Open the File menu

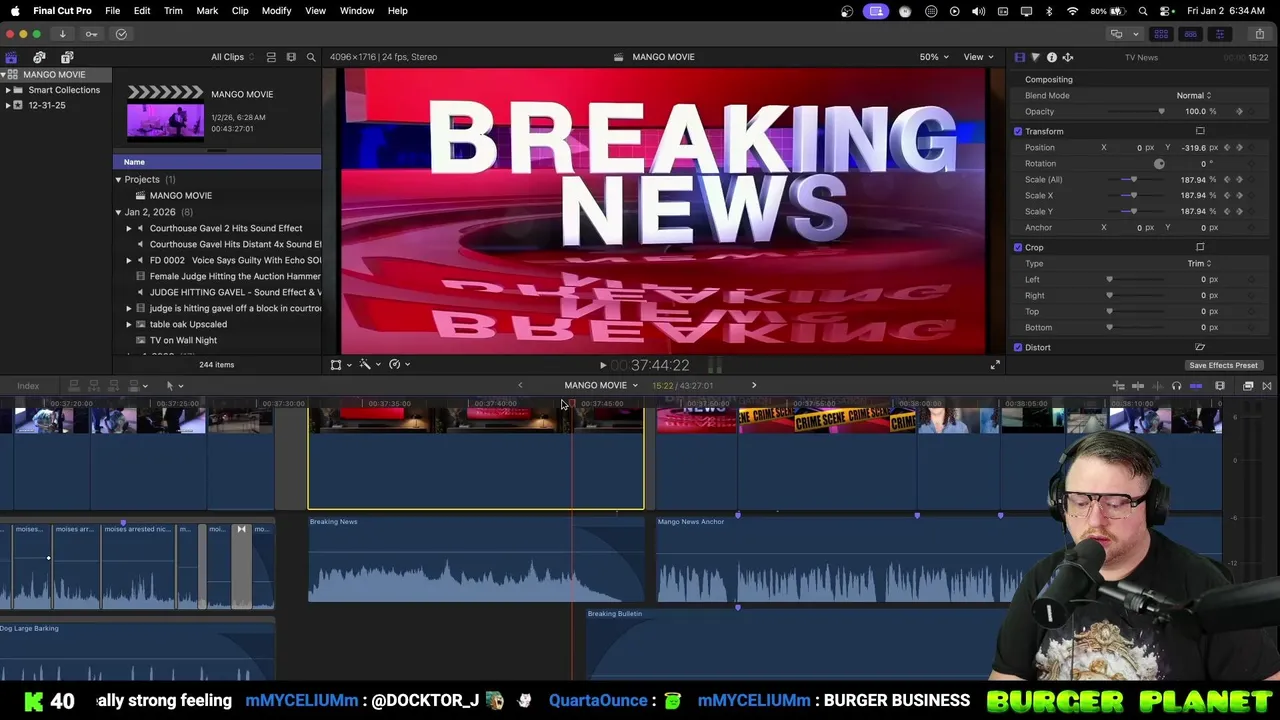point(112,10)
